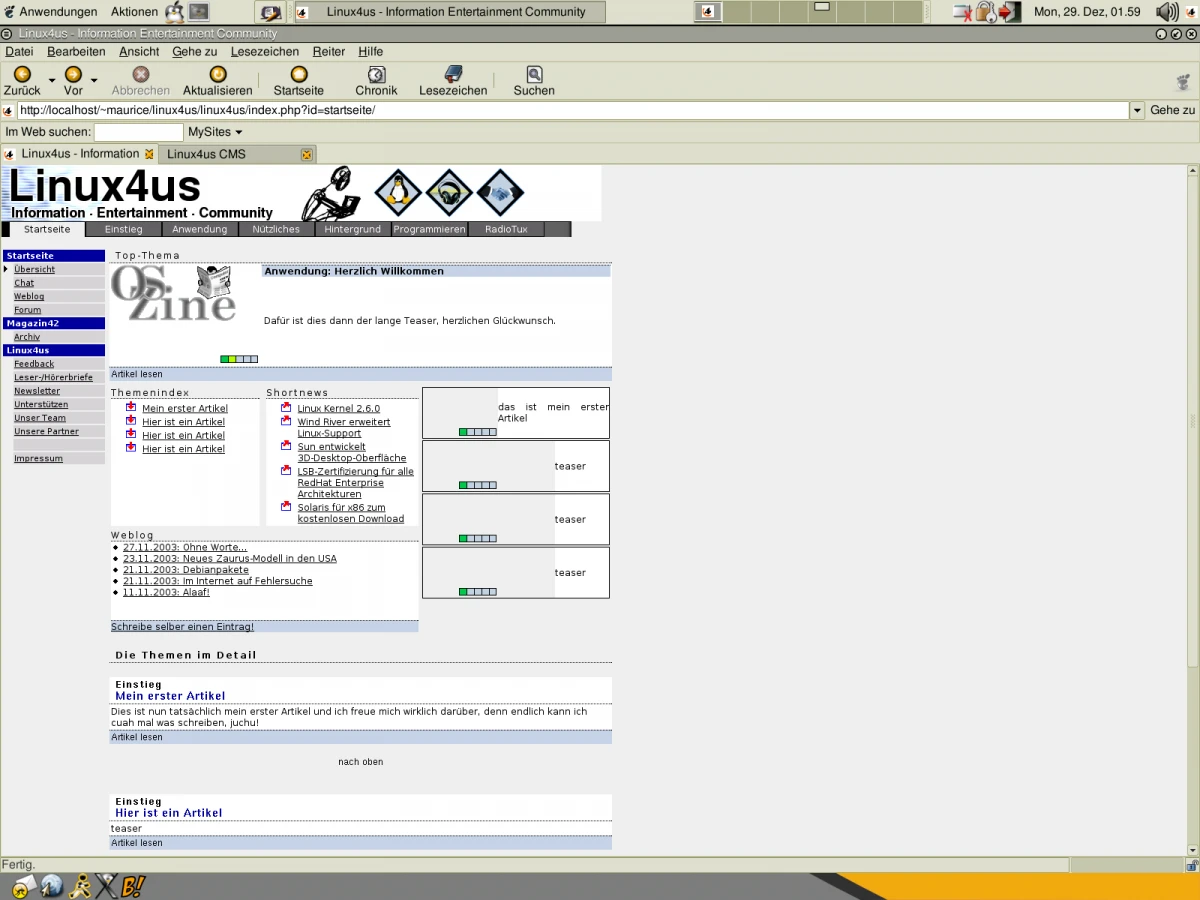The height and width of the screenshot is (900, 1200).
Task: Open the Ansicht menu
Action: [139, 51]
